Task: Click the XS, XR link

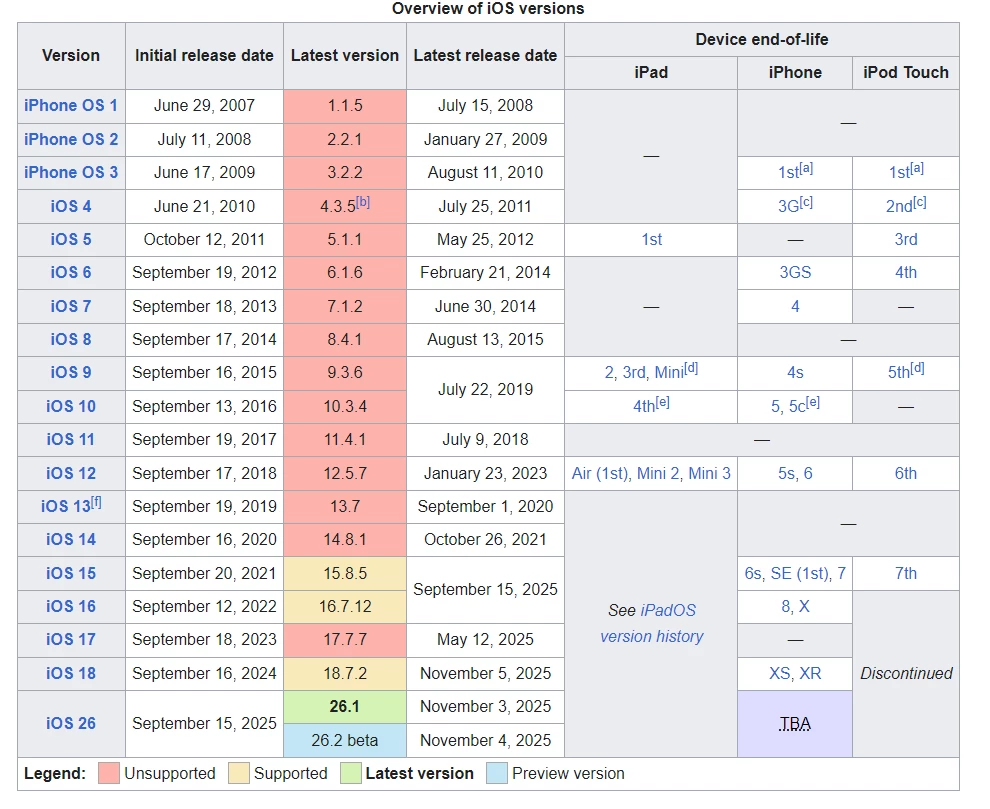Action: point(795,673)
